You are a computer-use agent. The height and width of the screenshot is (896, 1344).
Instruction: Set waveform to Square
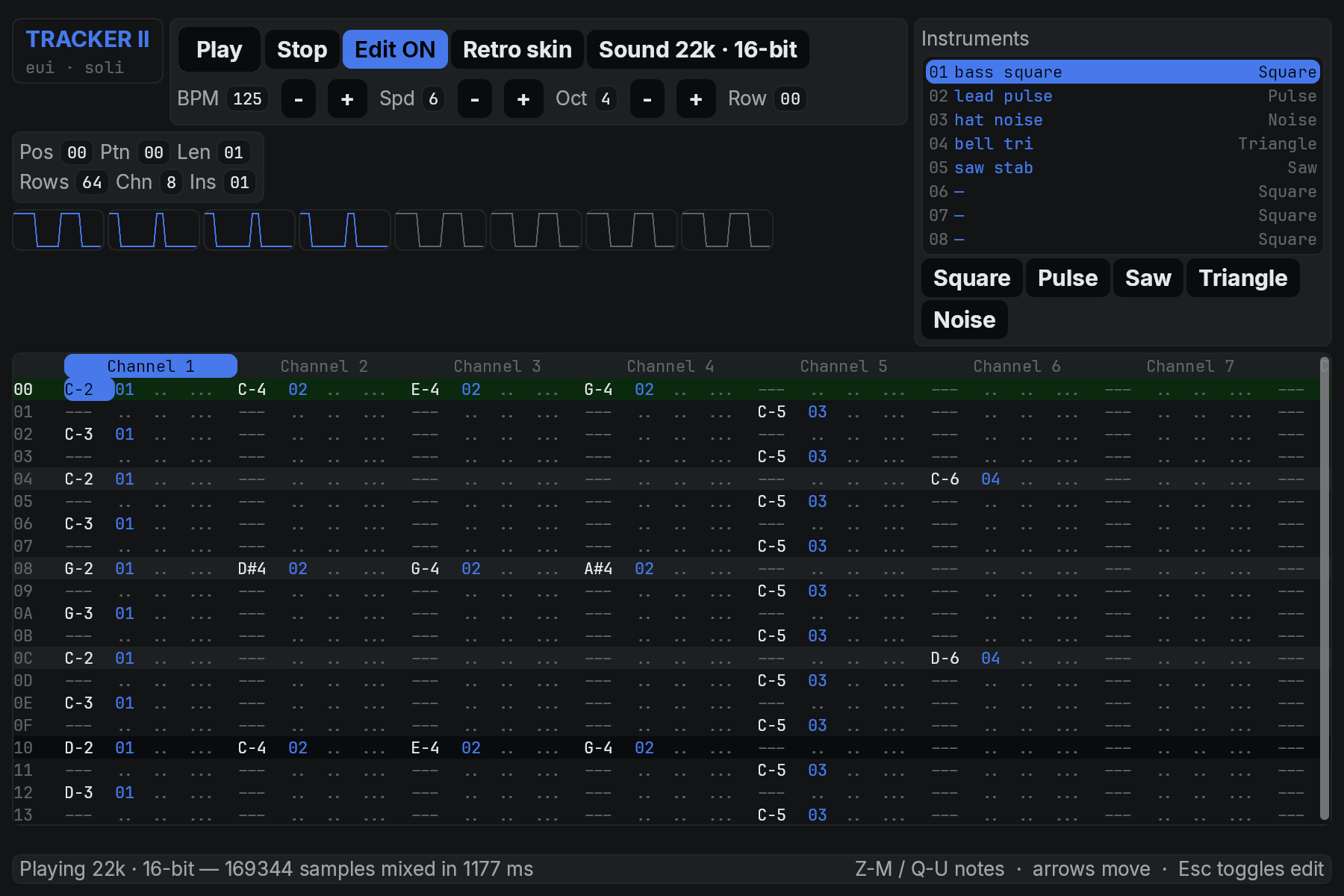pos(971,278)
